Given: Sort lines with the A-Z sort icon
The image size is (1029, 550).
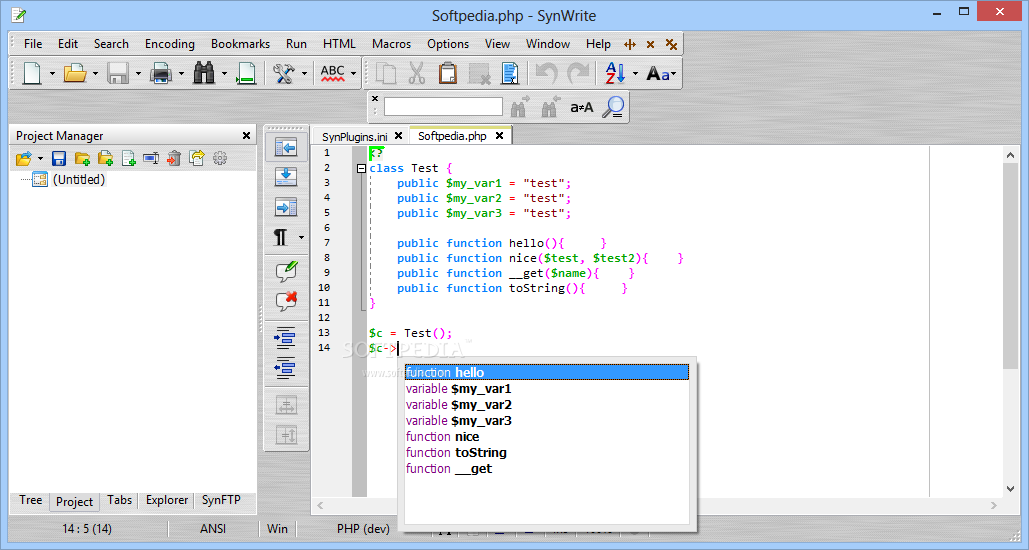Looking at the screenshot, I should coord(615,73).
